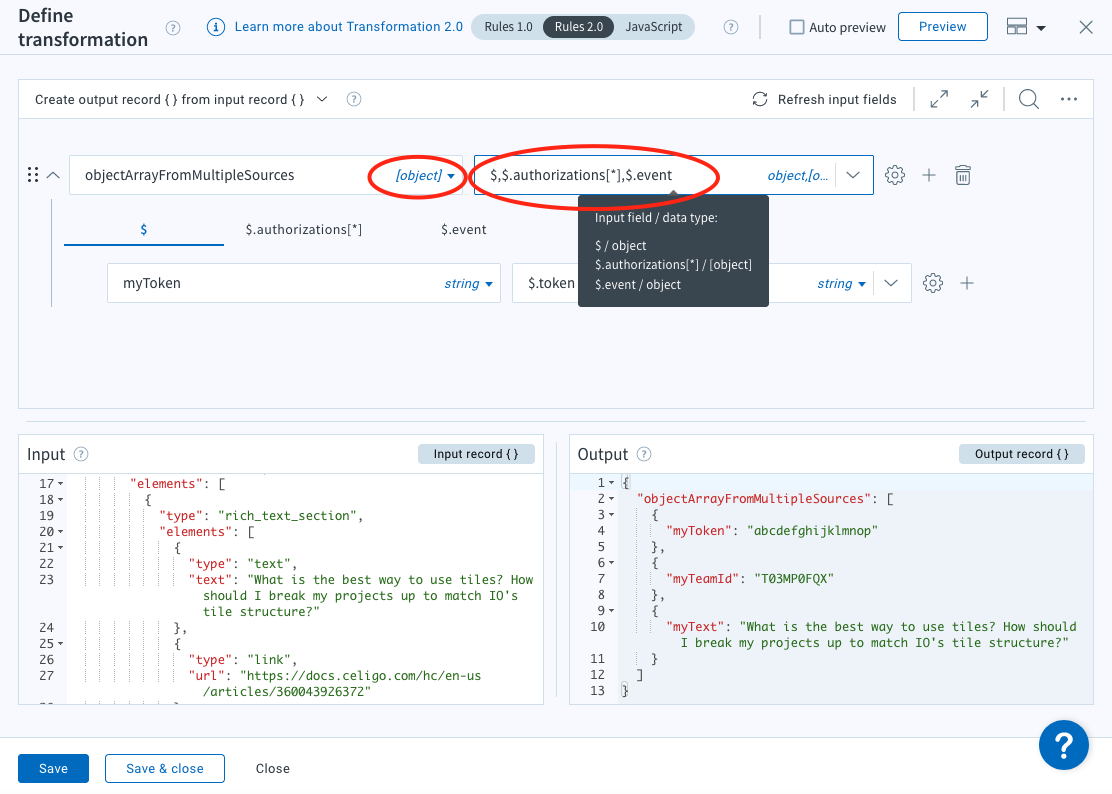
Task: Collapse the objectArrayFromMultipleSources row chevron
Action: point(53,175)
